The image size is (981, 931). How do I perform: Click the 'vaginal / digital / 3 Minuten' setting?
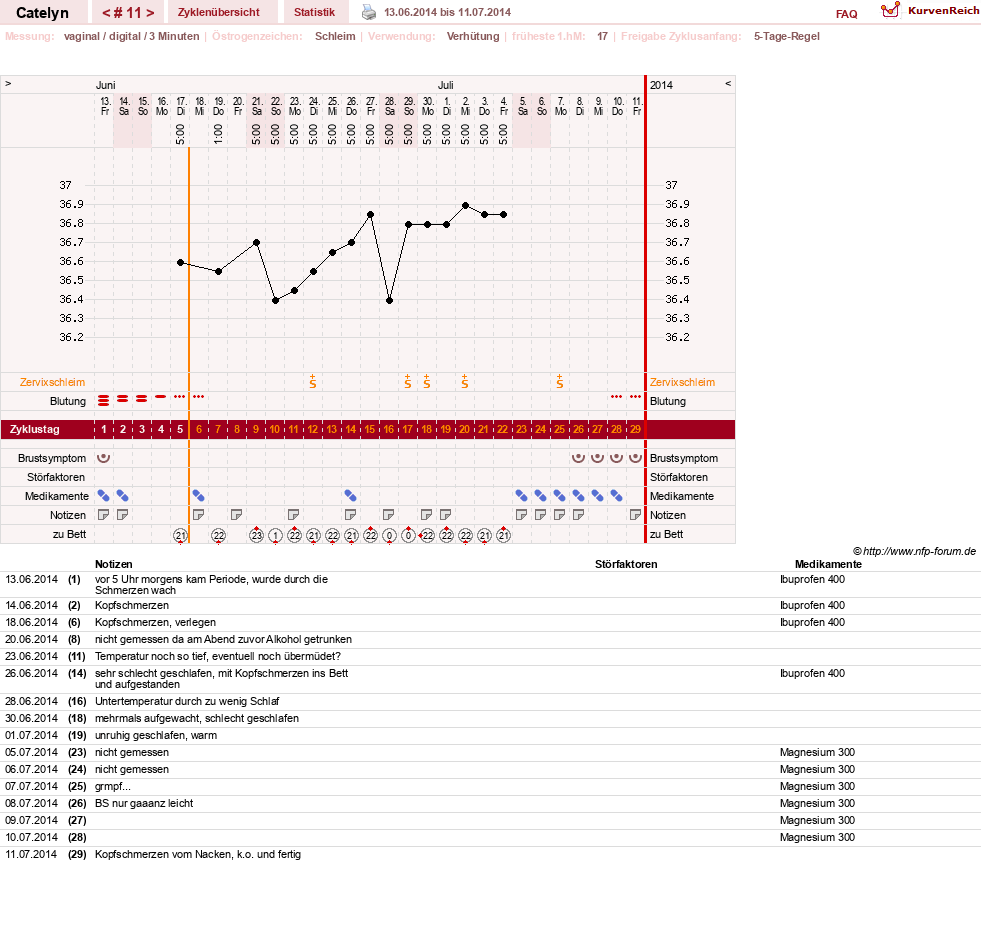tap(131, 36)
